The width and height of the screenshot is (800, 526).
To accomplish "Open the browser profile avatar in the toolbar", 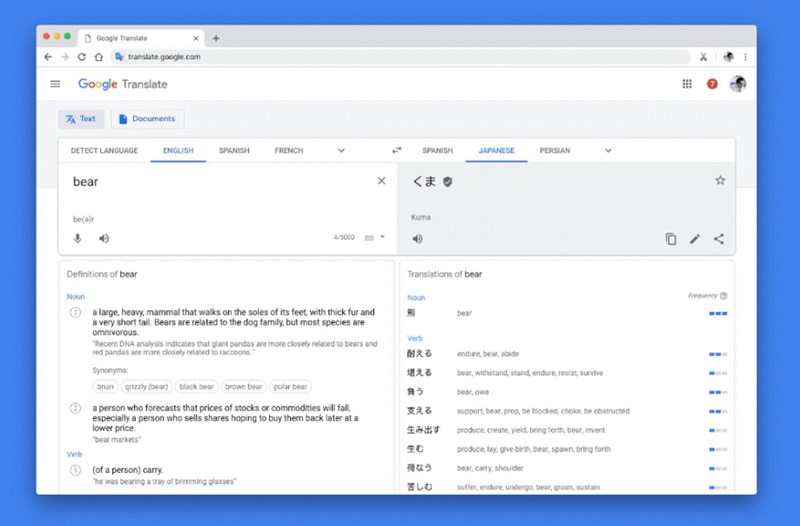I will coord(728,57).
